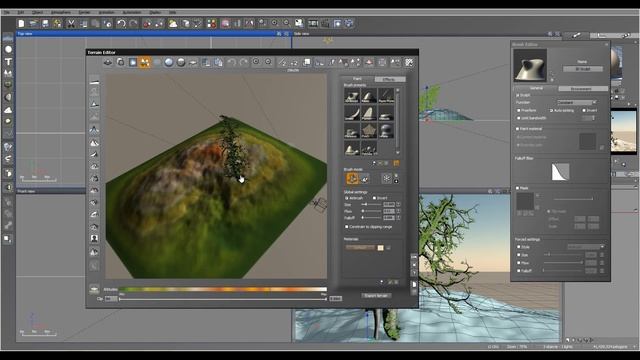Click the brush presets scroll-down arrow
This screenshot has width=640, height=360.
pyautogui.click(x=398, y=153)
